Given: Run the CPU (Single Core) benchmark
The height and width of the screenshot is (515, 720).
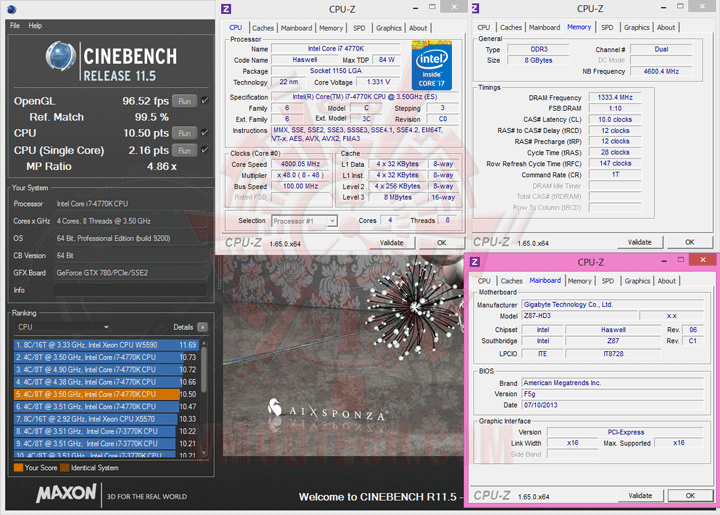Looking at the screenshot, I should pos(185,150).
